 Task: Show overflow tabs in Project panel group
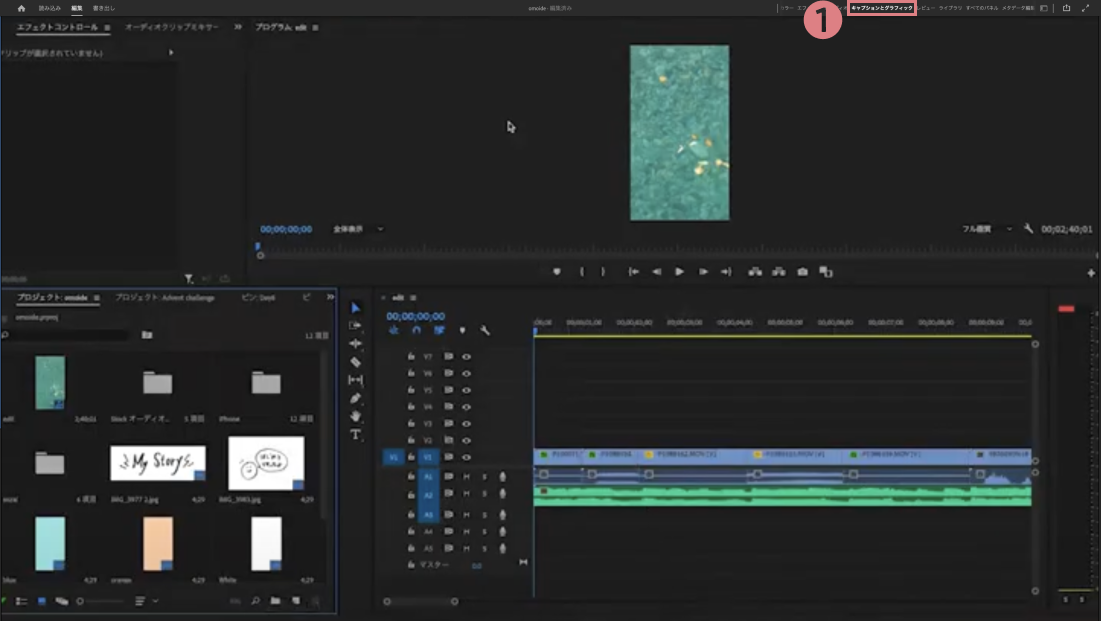coord(330,297)
